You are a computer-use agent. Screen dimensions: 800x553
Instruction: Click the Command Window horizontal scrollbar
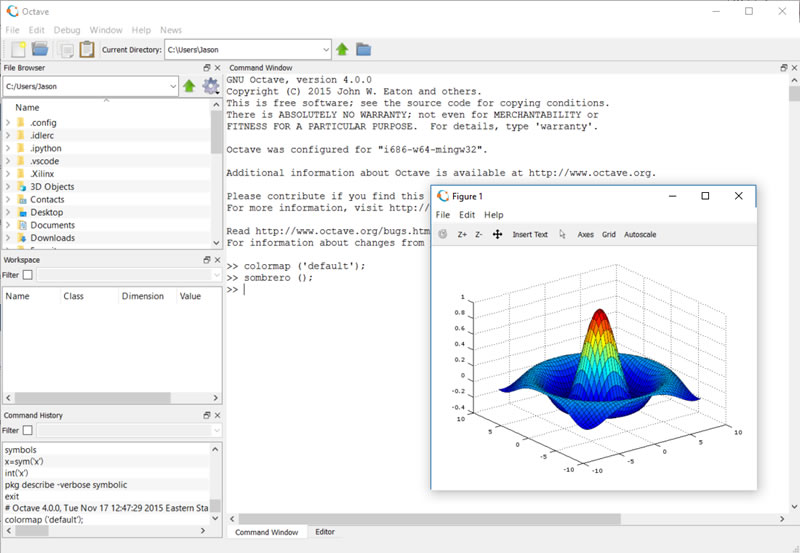click(x=430, y=519)
